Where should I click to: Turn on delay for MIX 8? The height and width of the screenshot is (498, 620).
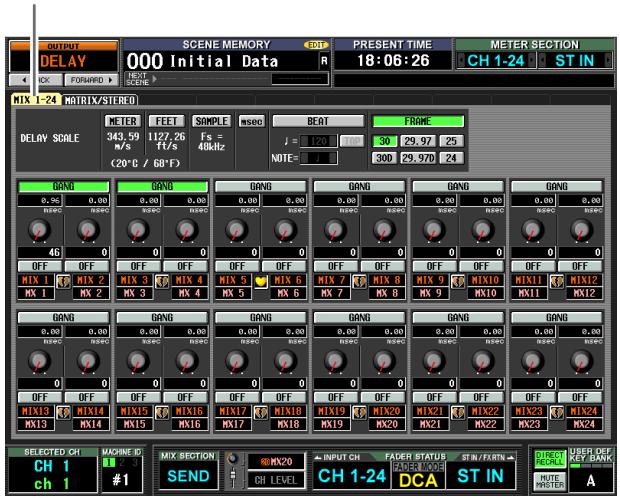(382, 266)
